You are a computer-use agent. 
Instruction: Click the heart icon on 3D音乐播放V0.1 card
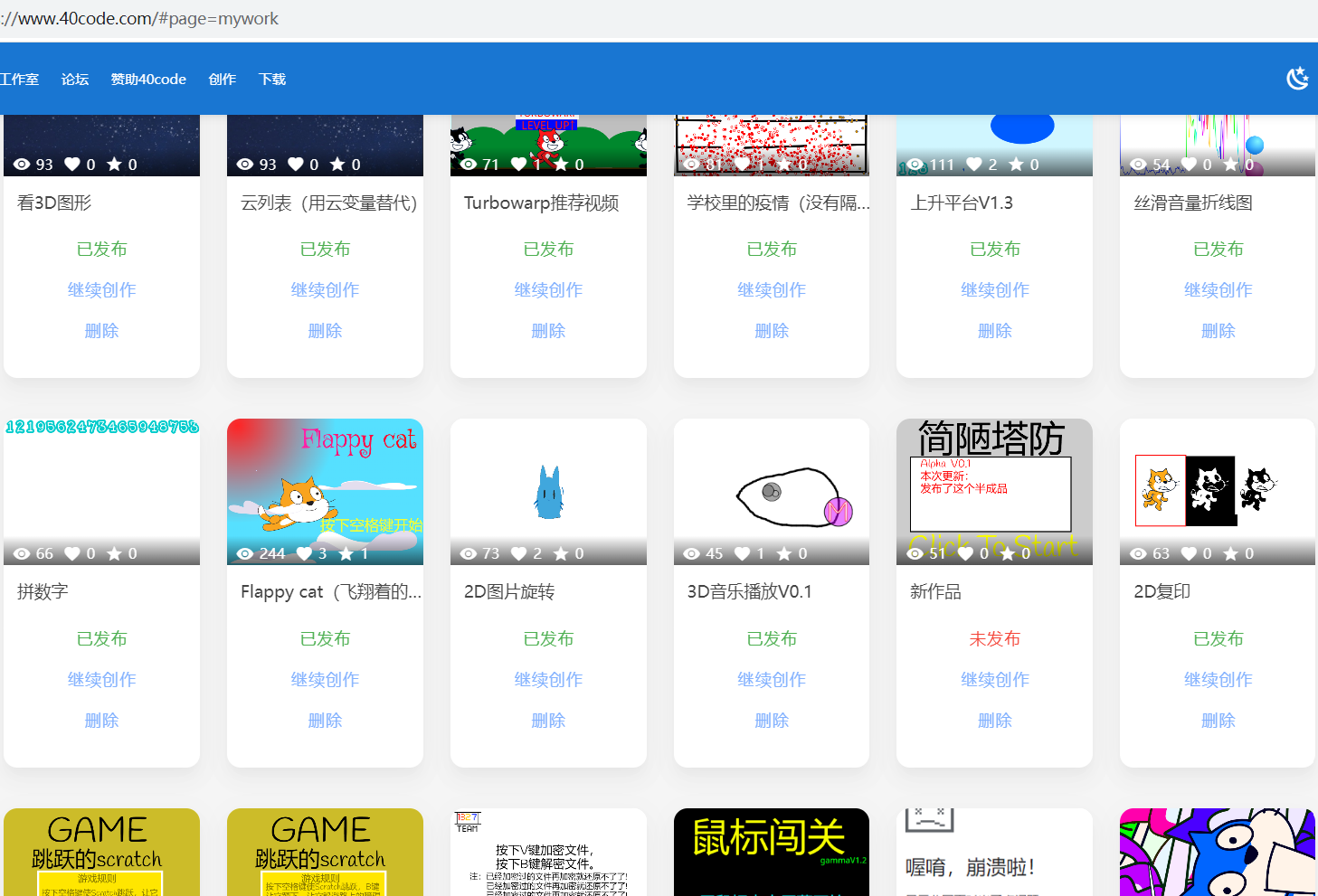742,552
